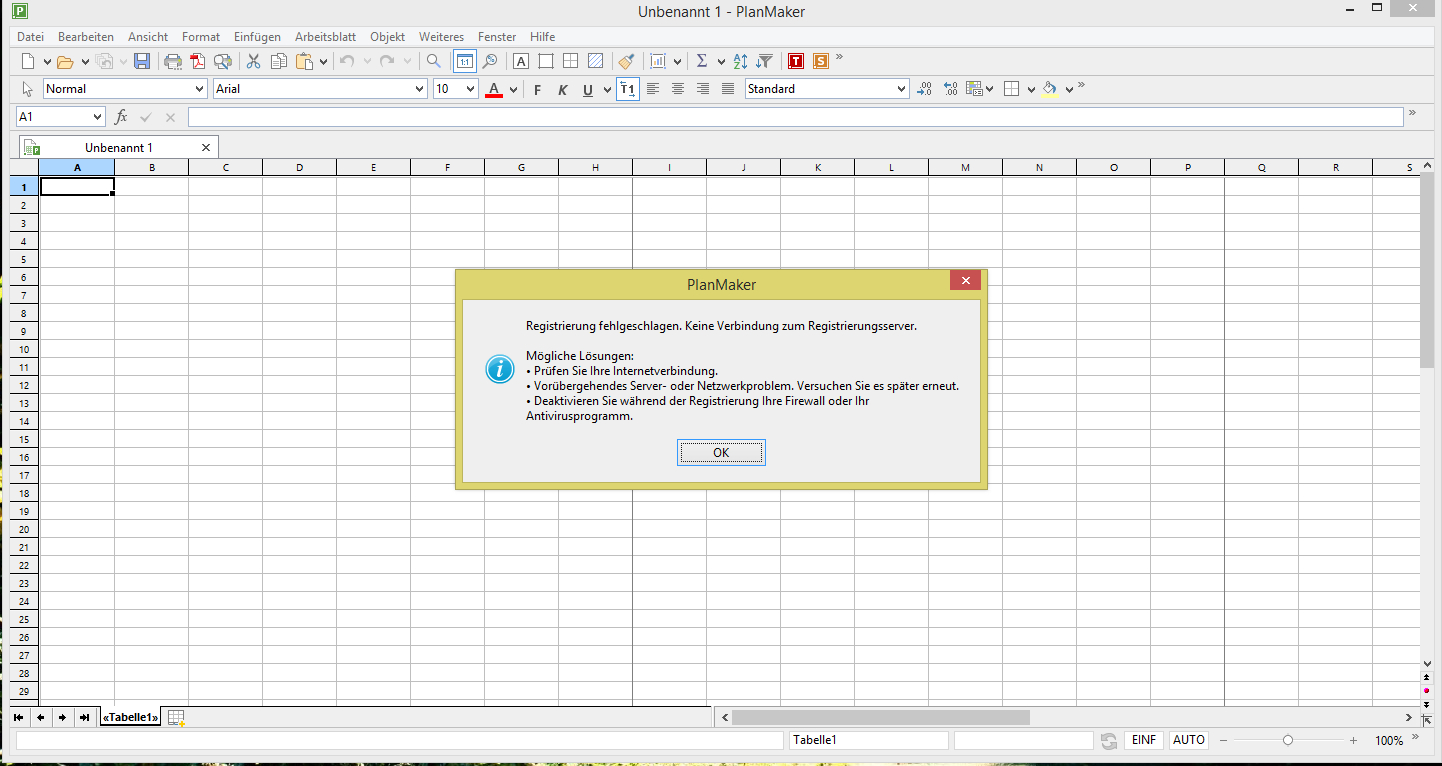Insert a new worksheet using the sheet icon
The image size is (1442, 766).
pyautogui.click(x=176, y=717)
